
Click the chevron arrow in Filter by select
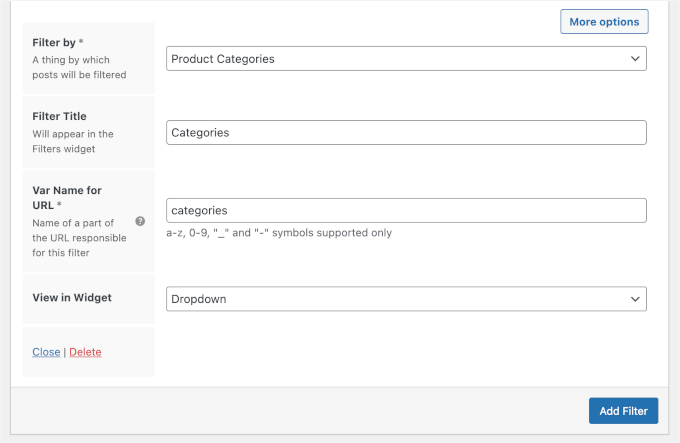coord(635,59)
